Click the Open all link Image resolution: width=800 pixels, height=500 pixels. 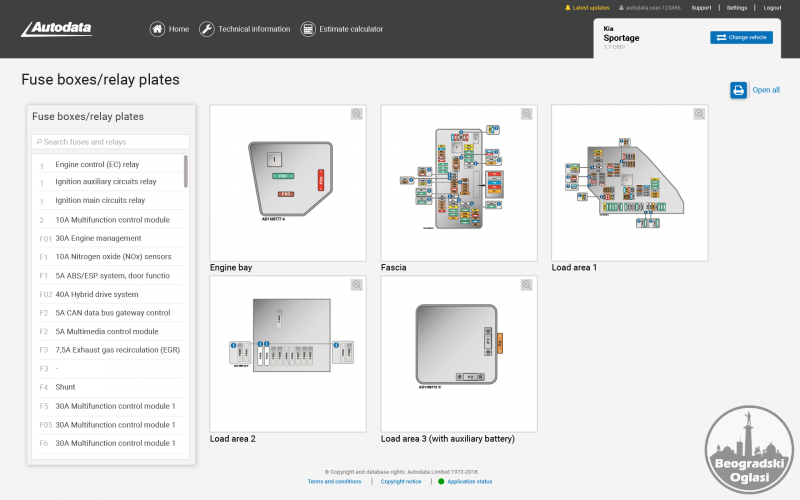click(766, 90)
